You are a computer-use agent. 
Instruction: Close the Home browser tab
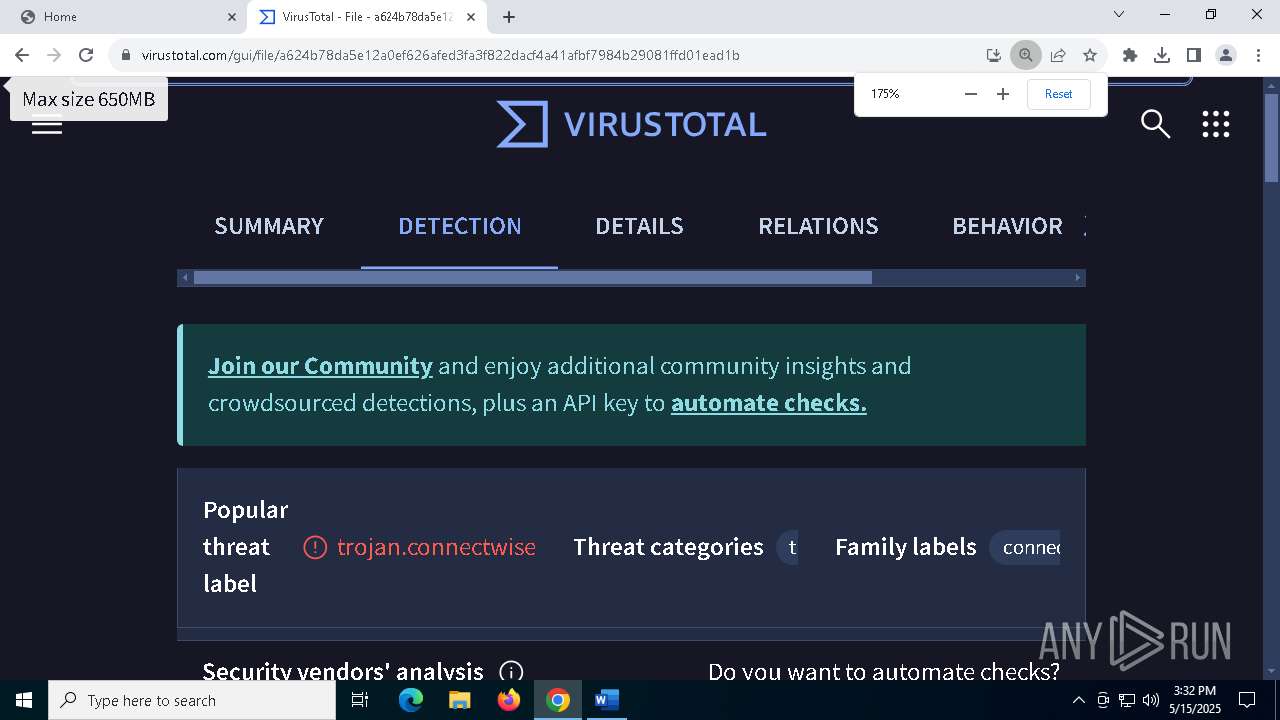(x=232, y=17)
